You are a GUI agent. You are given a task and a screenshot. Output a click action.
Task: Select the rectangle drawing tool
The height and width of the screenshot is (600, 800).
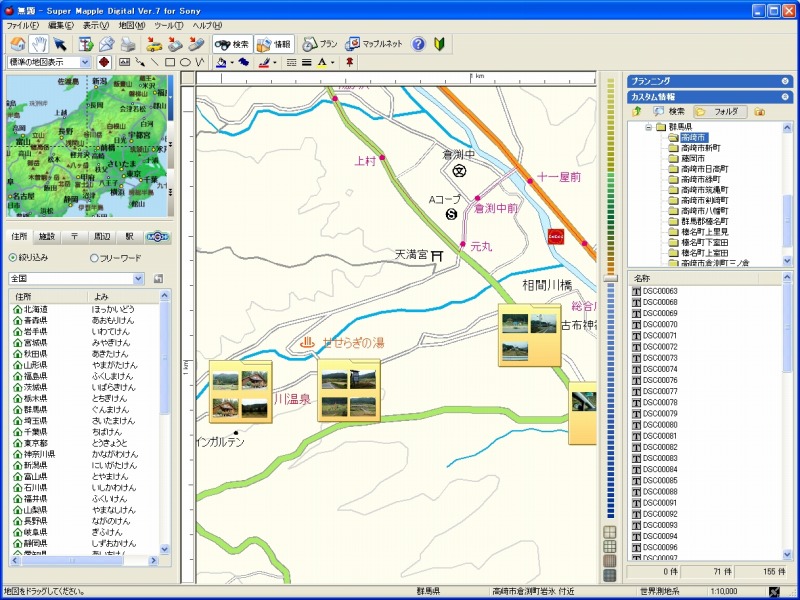[170, 62]
